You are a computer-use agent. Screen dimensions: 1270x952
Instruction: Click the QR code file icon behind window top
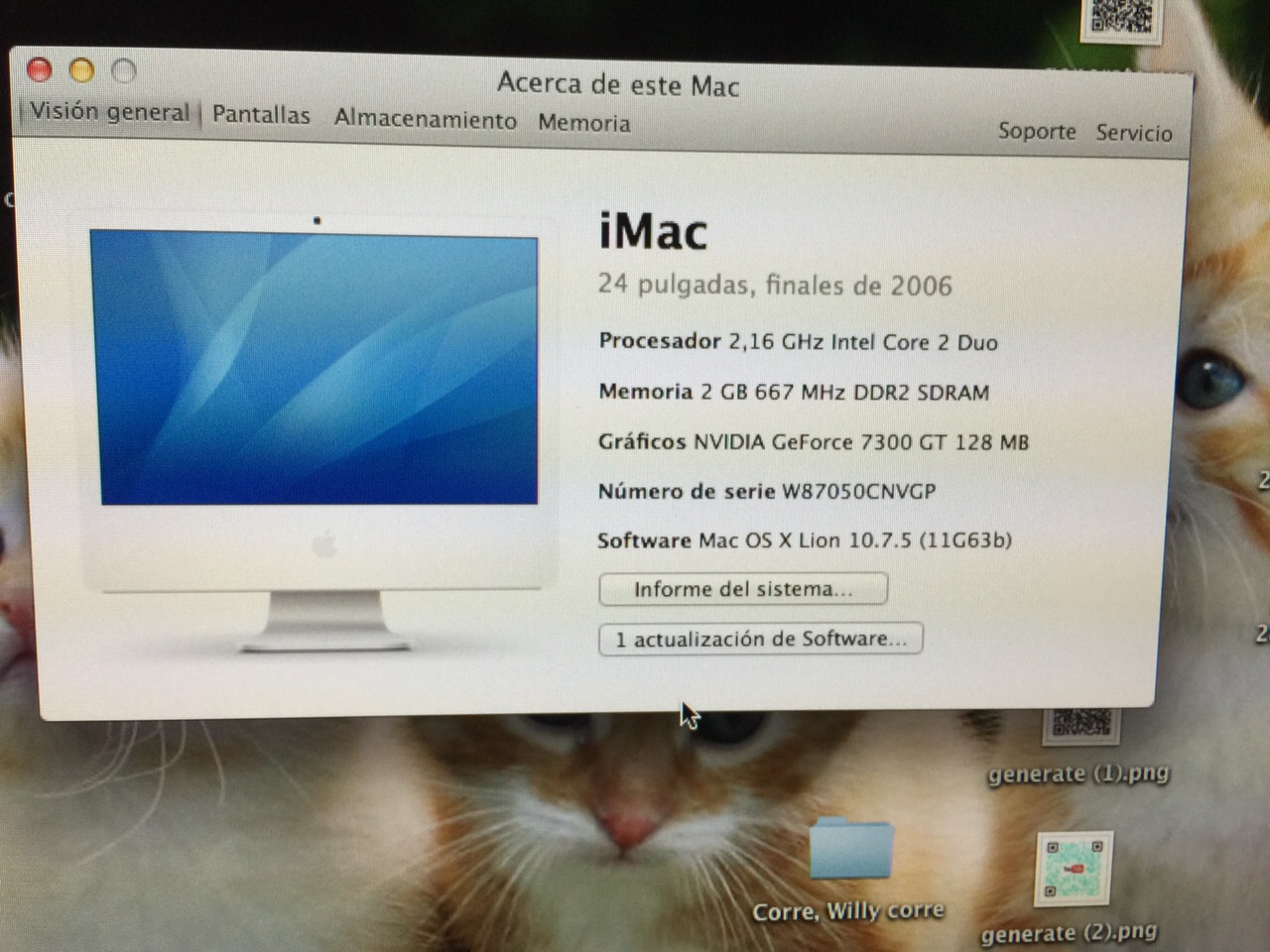point(1122,19)
